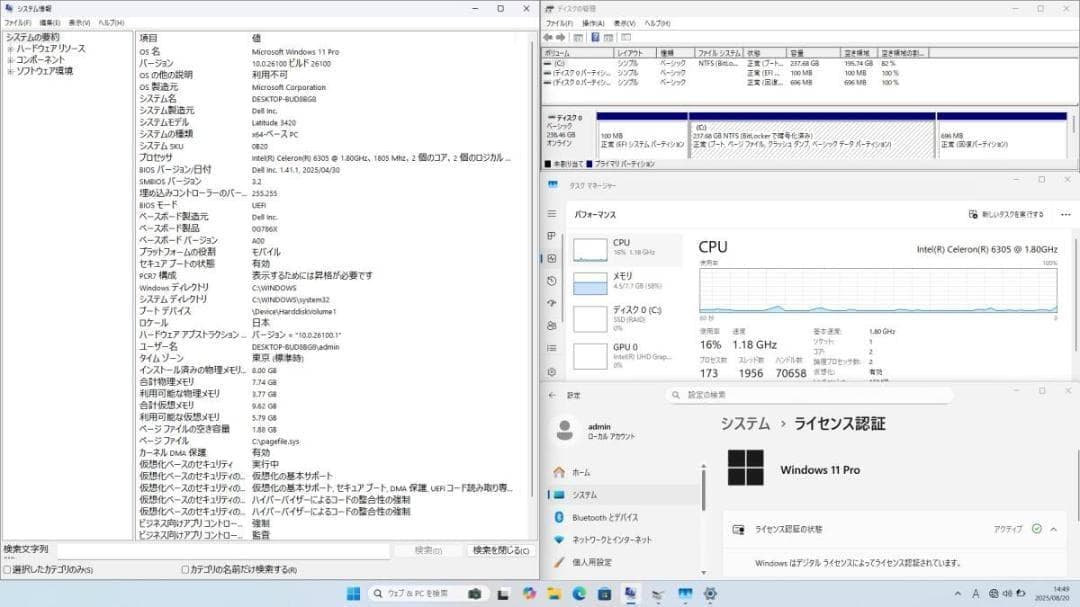The height and width of the screenshot is (607, 1080).
Task: Click the help icon in Disk Management toolbar
Action: [x=596, y=38]
